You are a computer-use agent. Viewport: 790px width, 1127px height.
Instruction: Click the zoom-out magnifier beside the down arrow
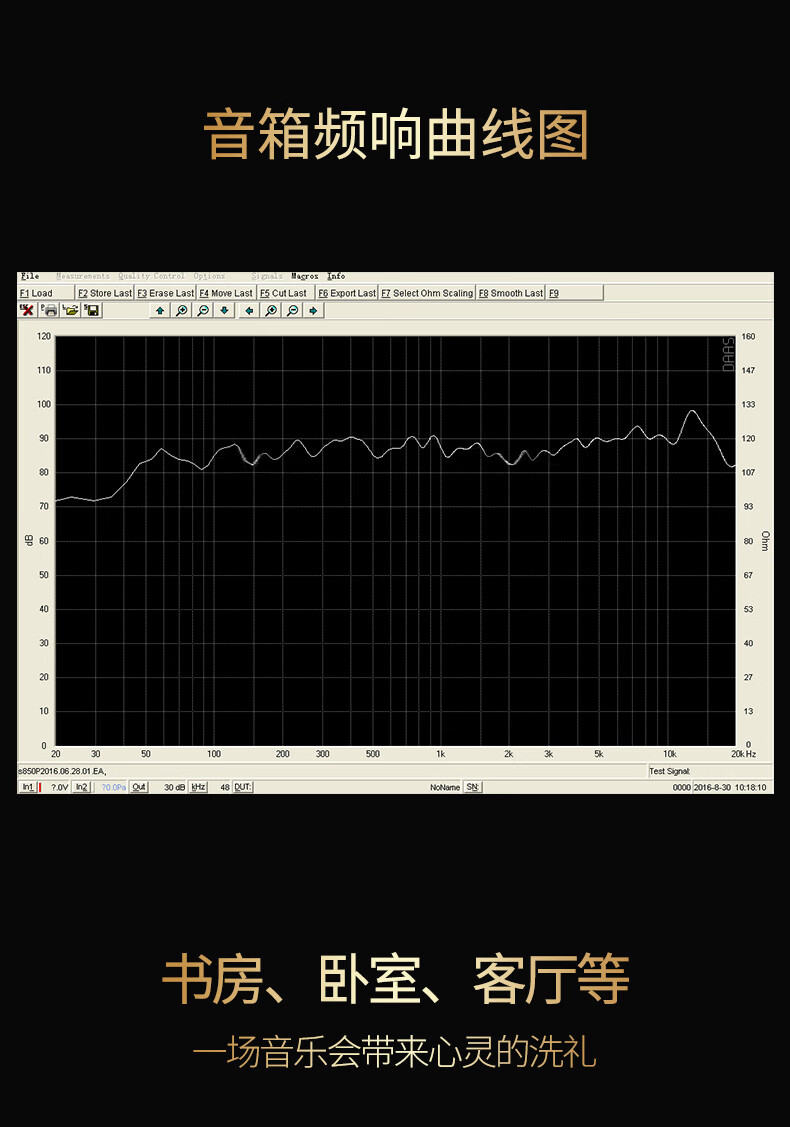(203, 310)
